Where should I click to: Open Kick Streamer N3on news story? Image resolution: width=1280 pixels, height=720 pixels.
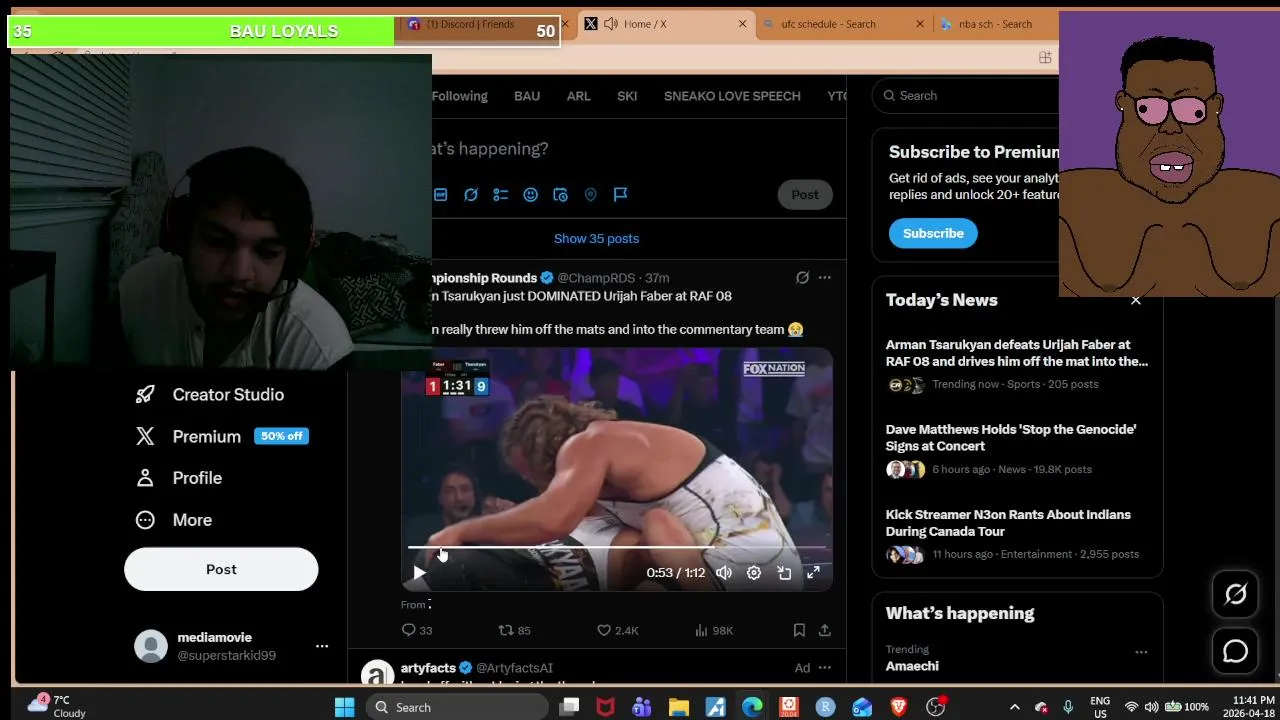(1017, 534)
